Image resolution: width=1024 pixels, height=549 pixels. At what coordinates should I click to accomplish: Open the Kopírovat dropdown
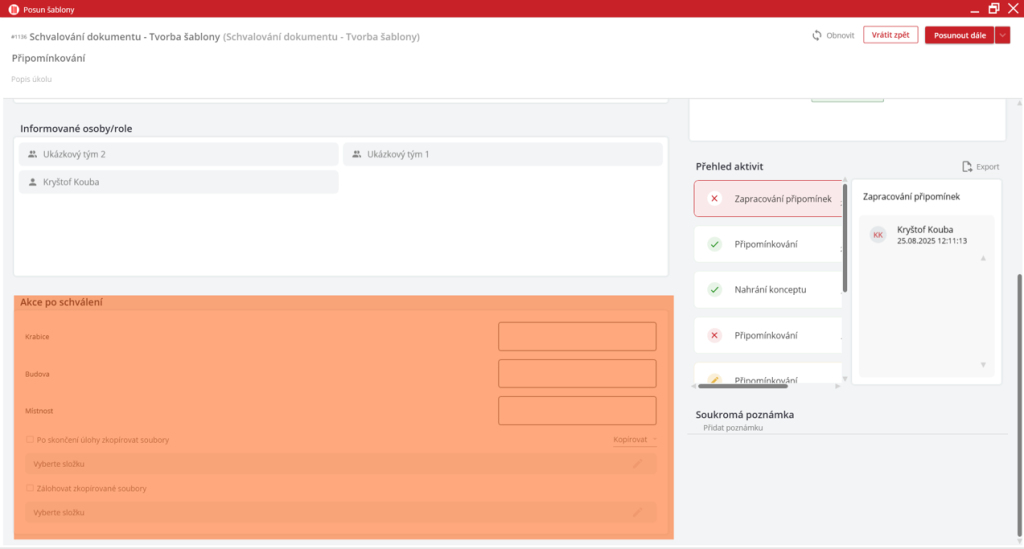pos(635,440)
